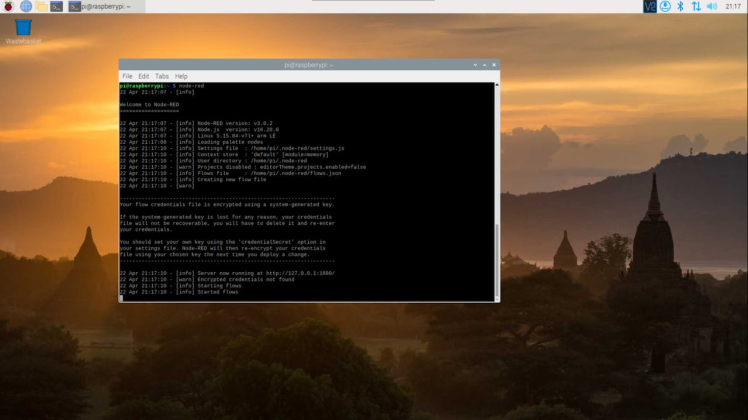Click the 21:17 panel clock
The image size is (748, 420).
click(732, 6)
